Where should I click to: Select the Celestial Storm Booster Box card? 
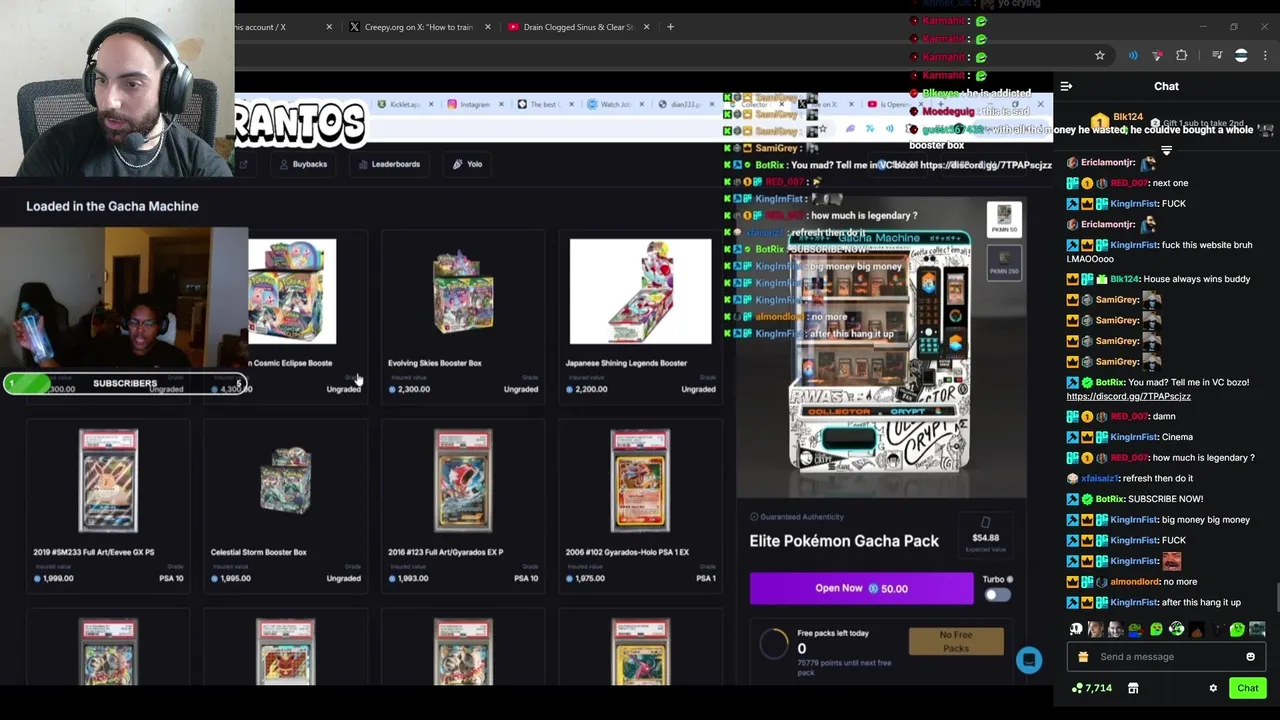[285, 505]
